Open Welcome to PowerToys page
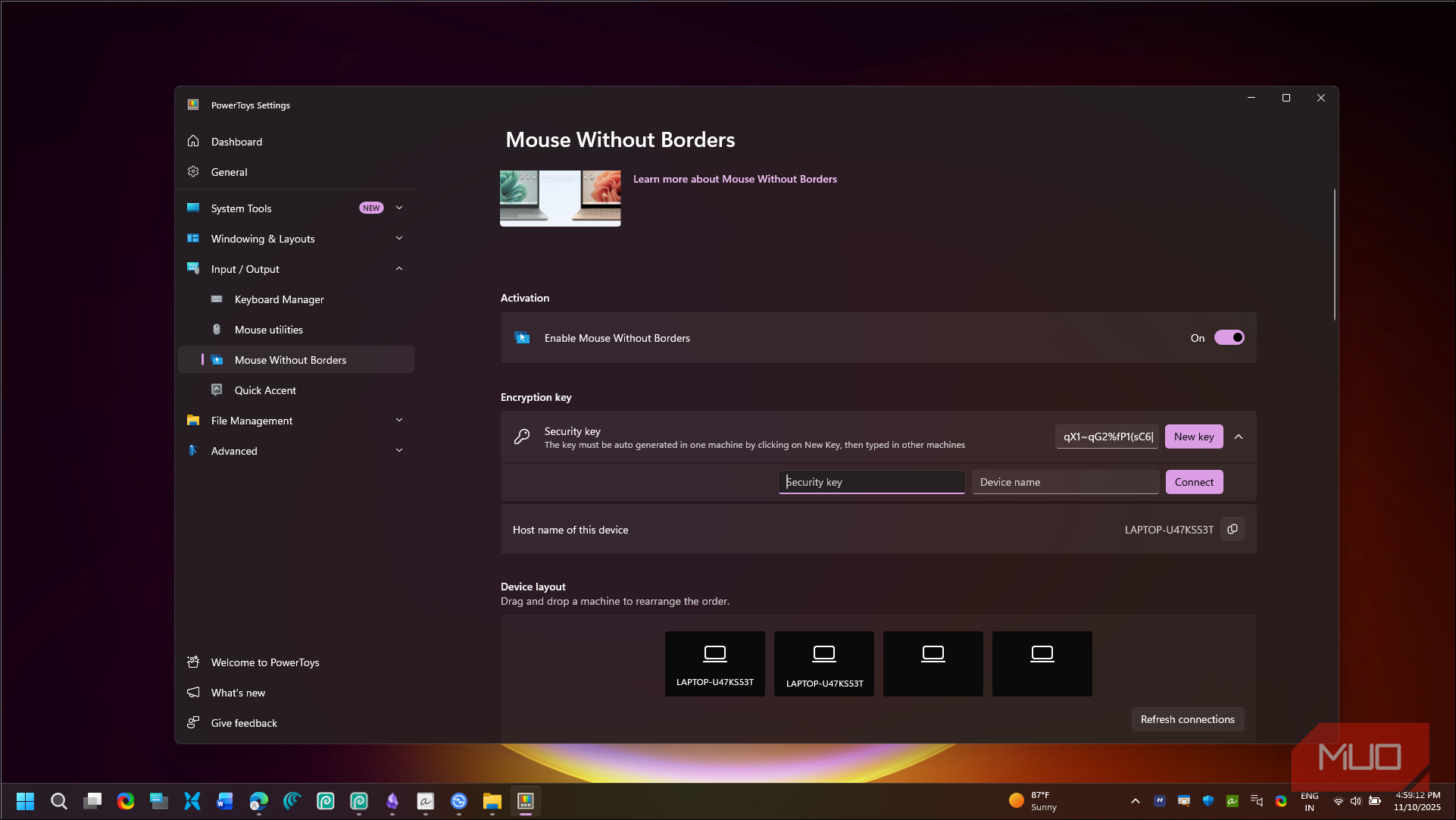 click(x=264, y=662)
